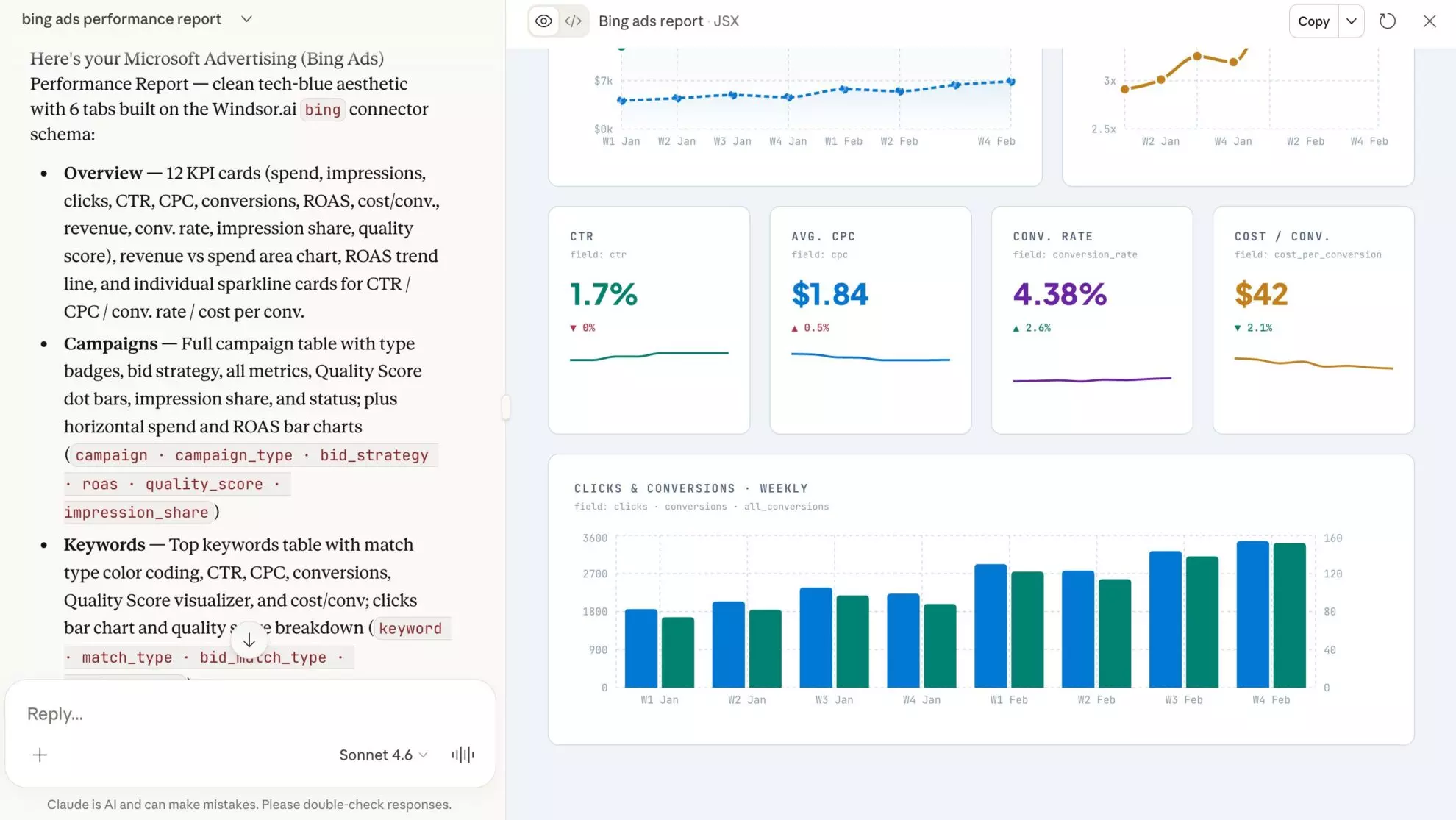This screenshot has height=820, width=1456.
Task: Click the bold 'Campaigns' bullet heading
Action: [x=110, y=343]
